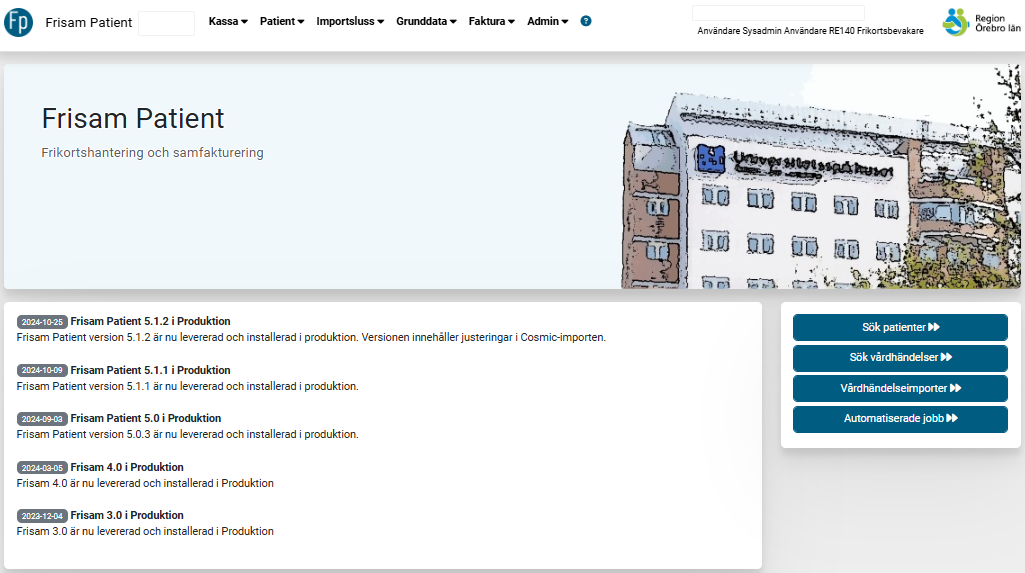Viewport: 1025px width, 573px height.
Task: Open the Faktura menu
Action: (x=492, y=21)
